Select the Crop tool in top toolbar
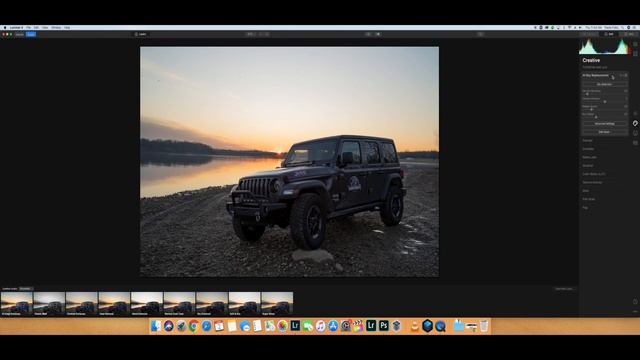640x360 pixels. pyautogui.click(x=480, y=34)
